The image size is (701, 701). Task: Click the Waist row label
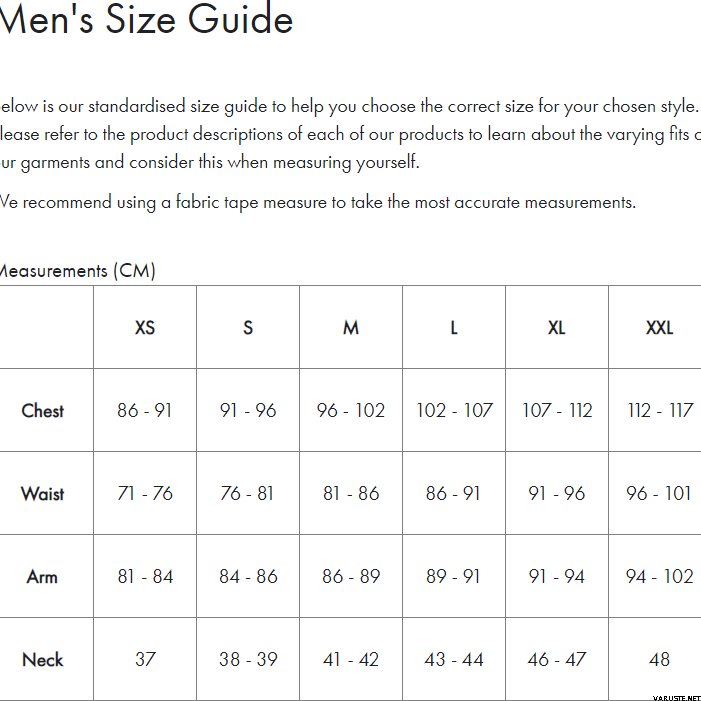pos(43,494)
